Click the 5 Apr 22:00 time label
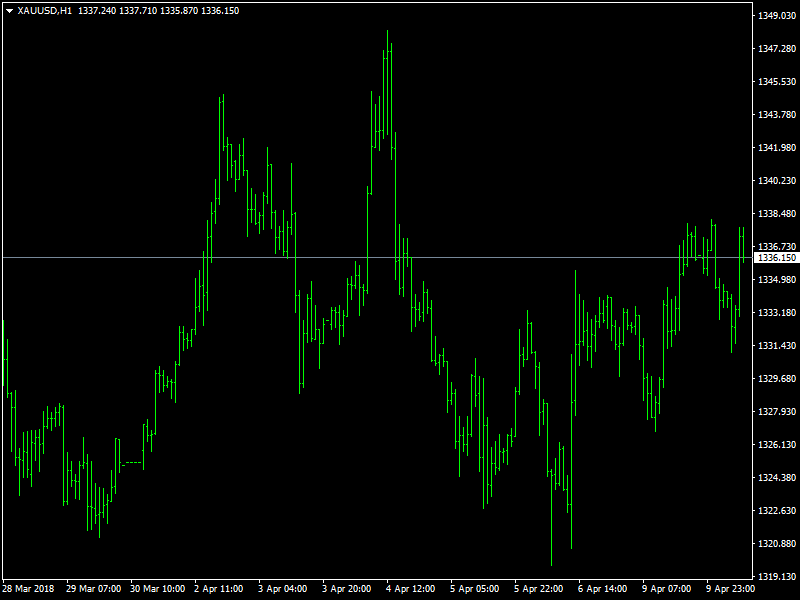Viewport: 800px width, 600px height. point(538,589)
